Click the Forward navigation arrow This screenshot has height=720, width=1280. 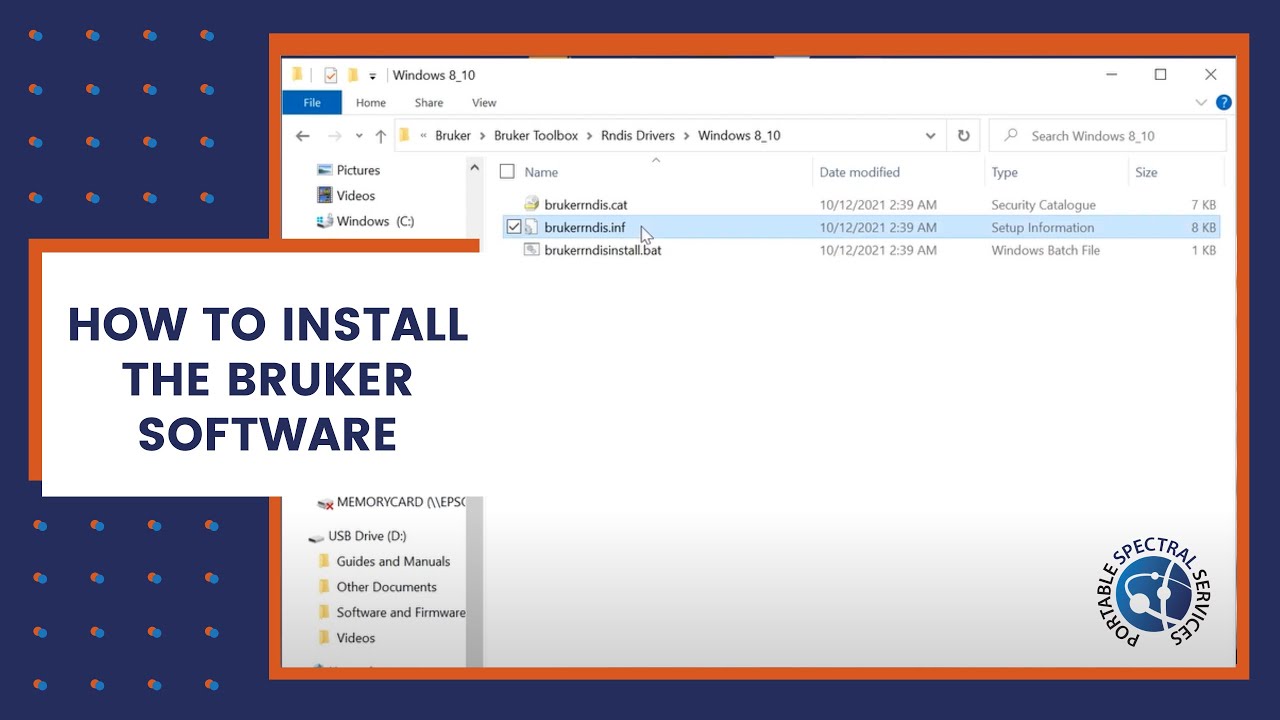point(335,136)
